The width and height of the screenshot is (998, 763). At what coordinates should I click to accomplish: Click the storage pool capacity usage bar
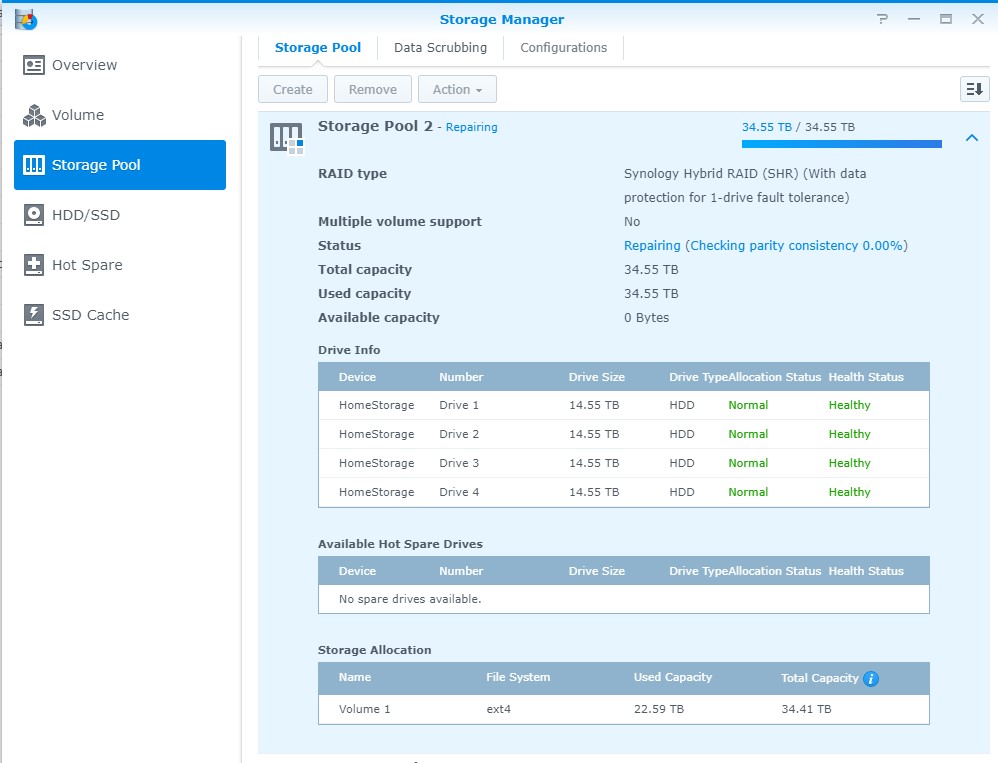(x=841, y=144)
